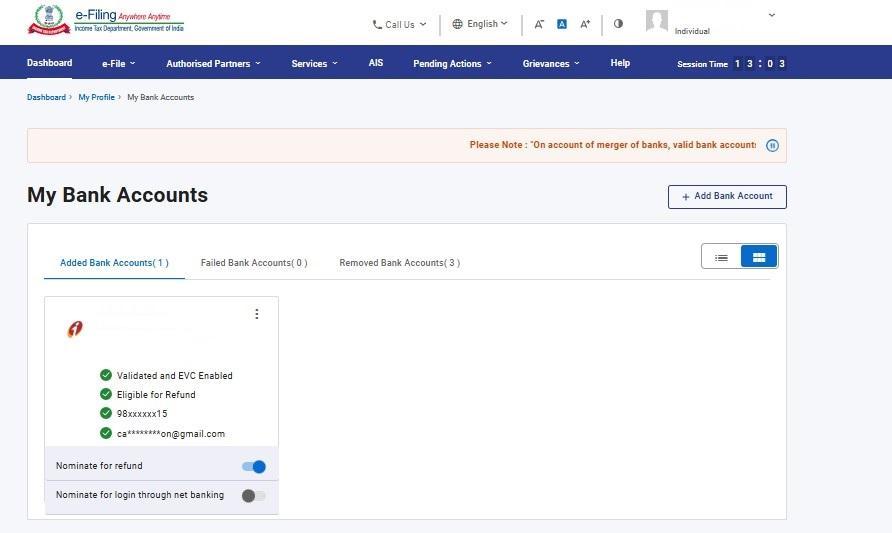Switch to card grid view layout
The width and height of the screenshot is (892, 533).
click(x=759, y=257)
